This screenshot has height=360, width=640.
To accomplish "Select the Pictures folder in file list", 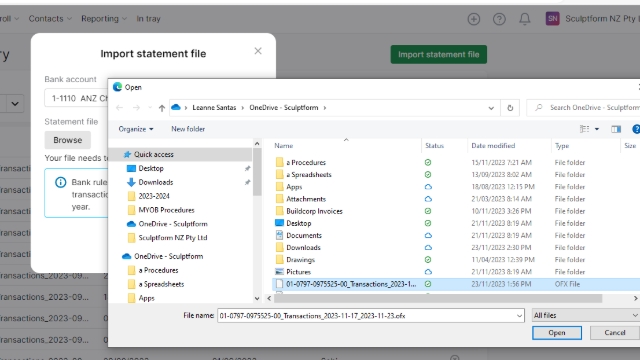I will 298,272.
